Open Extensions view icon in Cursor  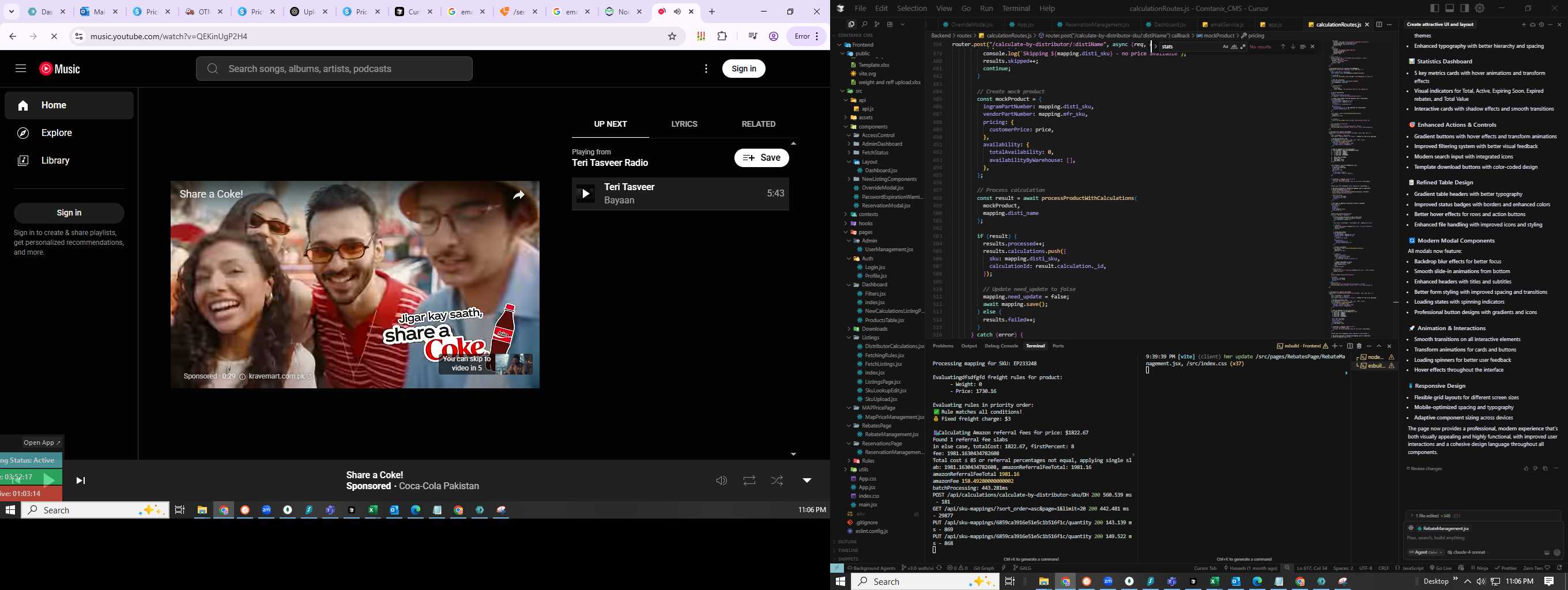click(890, 24)
